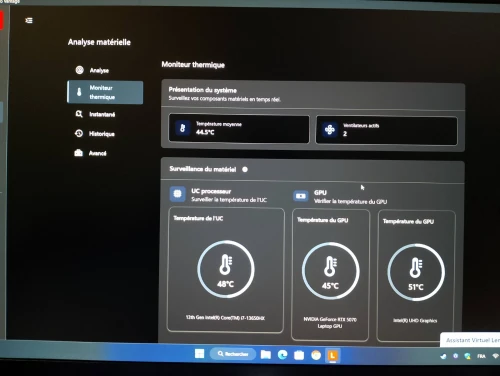This screenshot has width=500, height=376.
Task: Click the info dot next to Surveillance du matériel
Action: (x=245, y=169)
